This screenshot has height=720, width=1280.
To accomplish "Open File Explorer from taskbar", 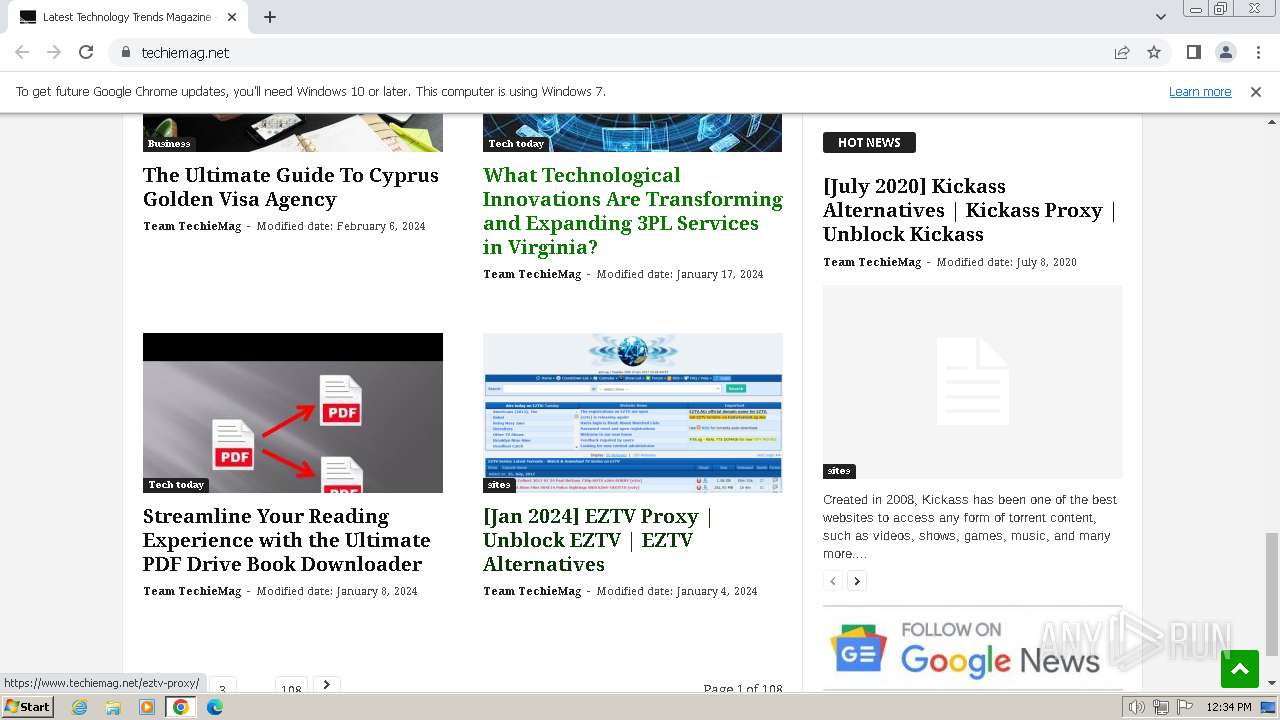I will pos(113,707).
